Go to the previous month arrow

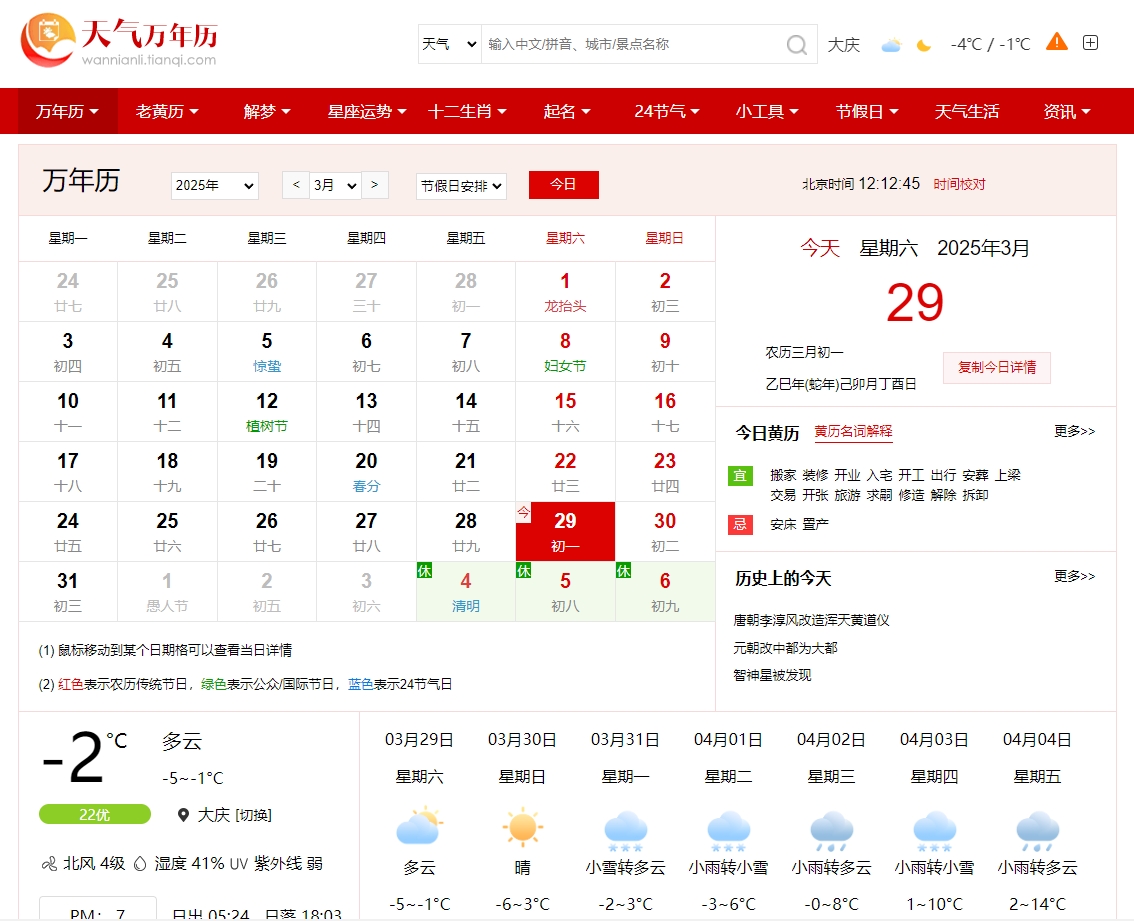295,184
